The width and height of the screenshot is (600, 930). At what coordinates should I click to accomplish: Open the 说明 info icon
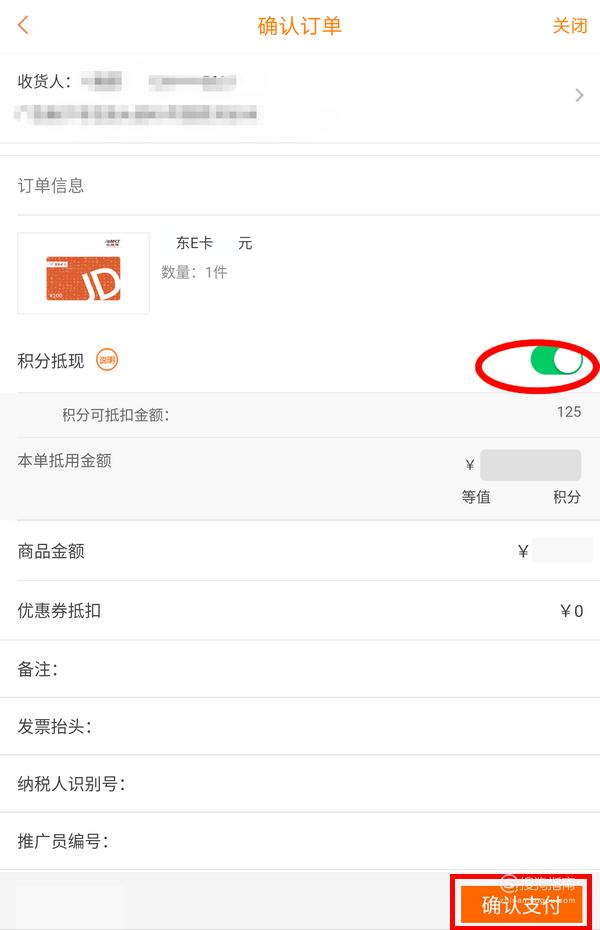click(x=107, y=359)
